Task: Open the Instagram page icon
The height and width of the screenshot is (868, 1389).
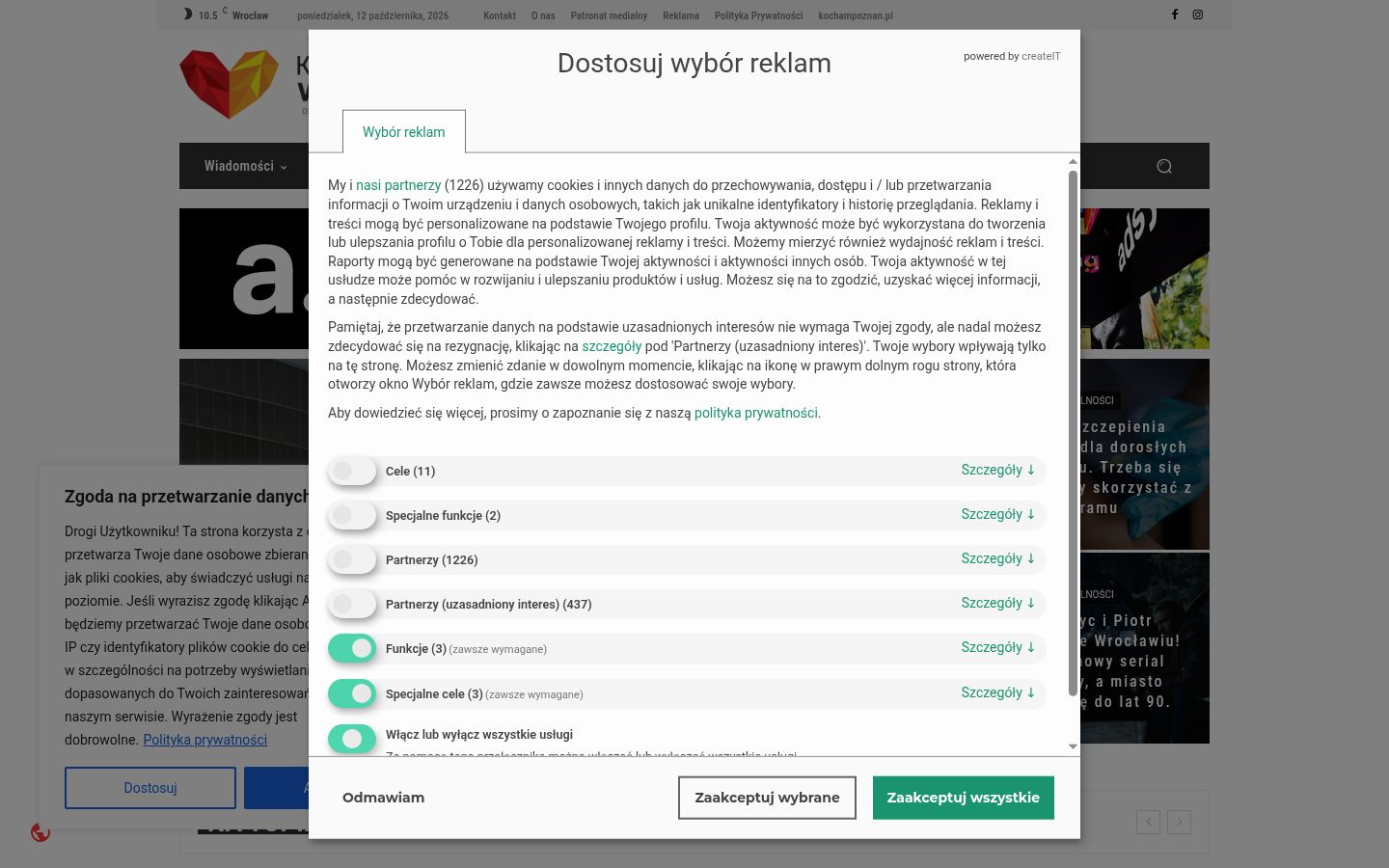Action: (1198, 14)
